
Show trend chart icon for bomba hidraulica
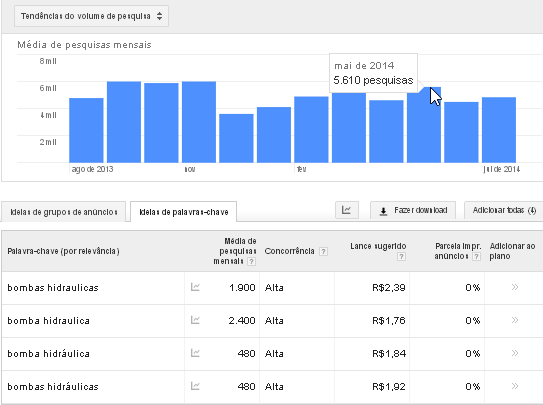[x=195, y=320]
